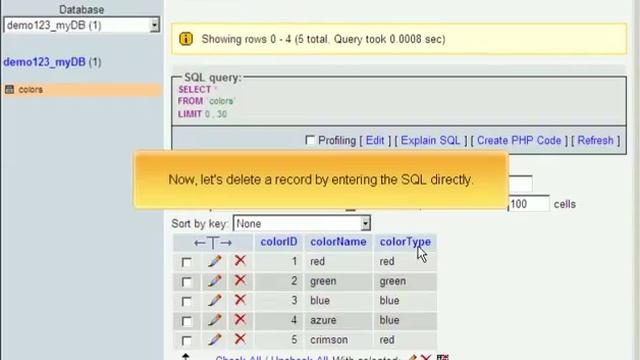Click the edit pencil for row crimson
Image resolution: width=640 pixels, height=360 pixels.
(215, 339)
